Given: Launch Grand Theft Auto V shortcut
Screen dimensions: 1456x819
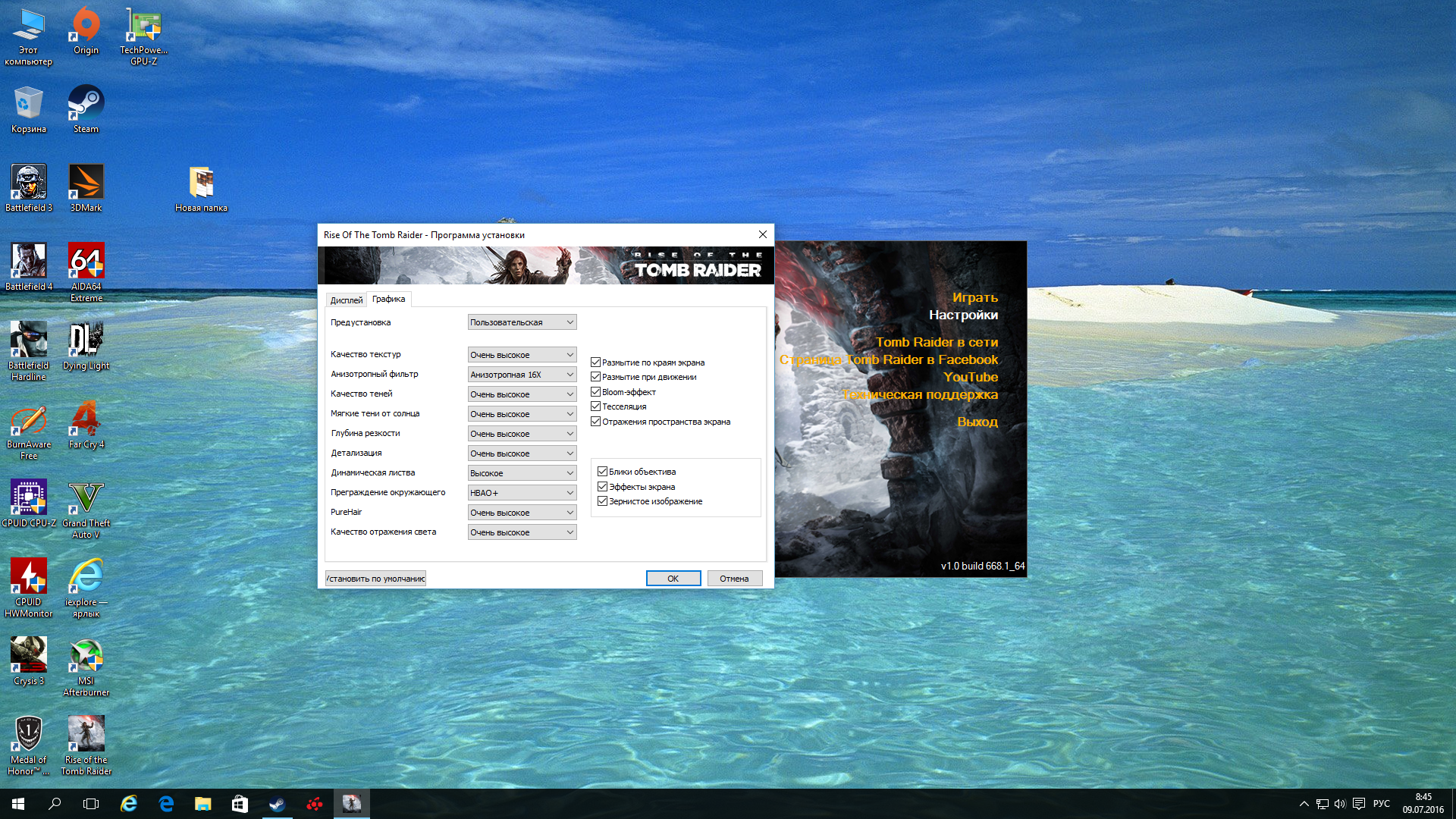Looking at the screenshot, I should coord(86,499).
